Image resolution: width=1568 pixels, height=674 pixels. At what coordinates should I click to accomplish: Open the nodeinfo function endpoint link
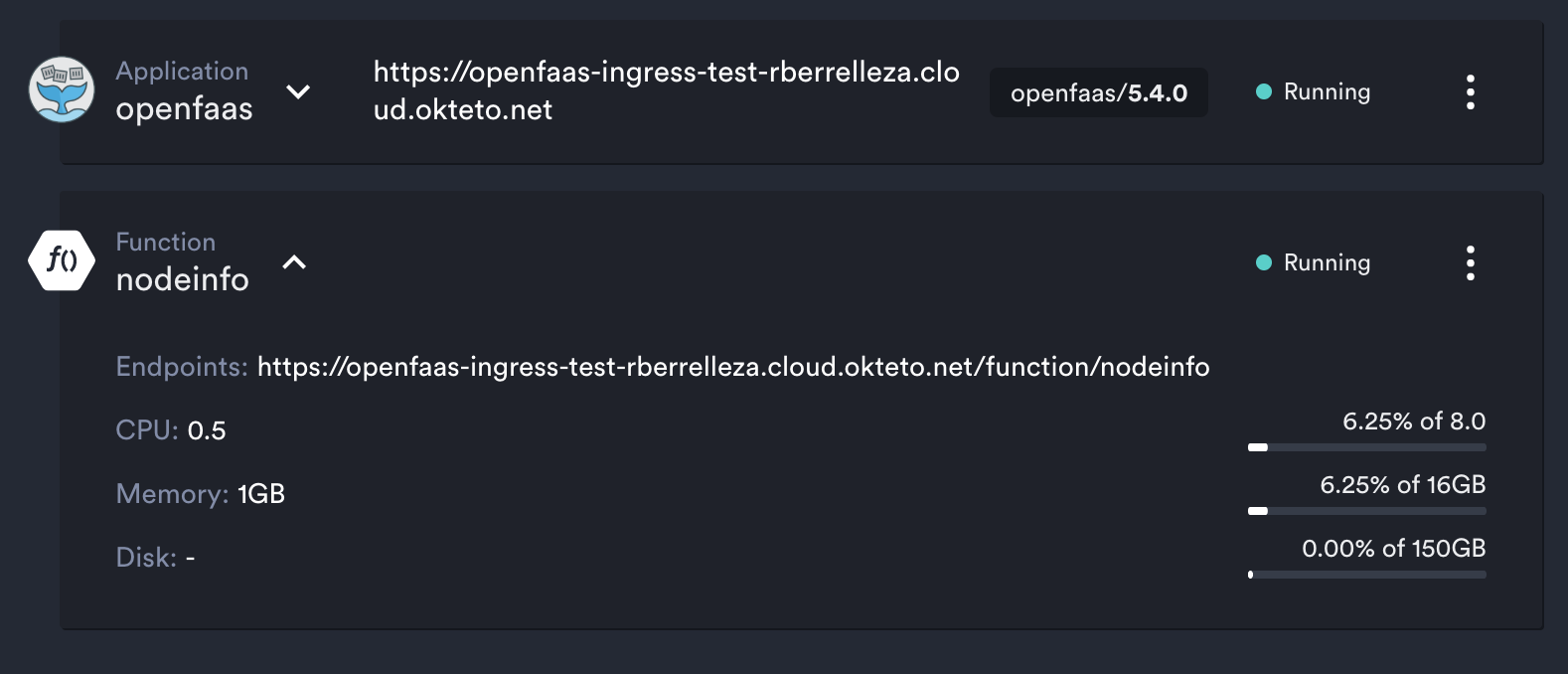[733, 367]
